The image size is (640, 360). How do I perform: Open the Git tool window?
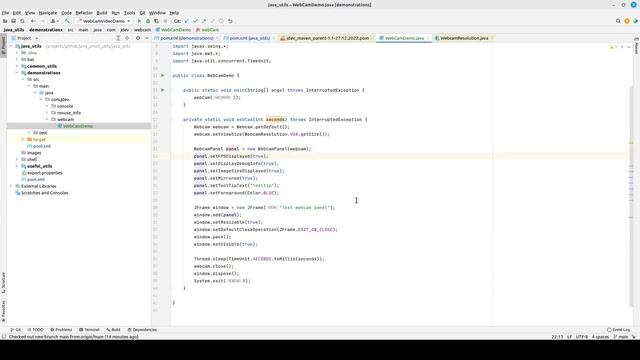click(x=16, y=329)
